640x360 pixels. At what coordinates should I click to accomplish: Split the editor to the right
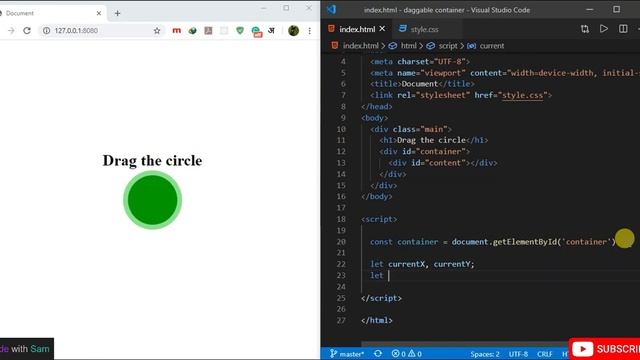[x=623, y=29]
